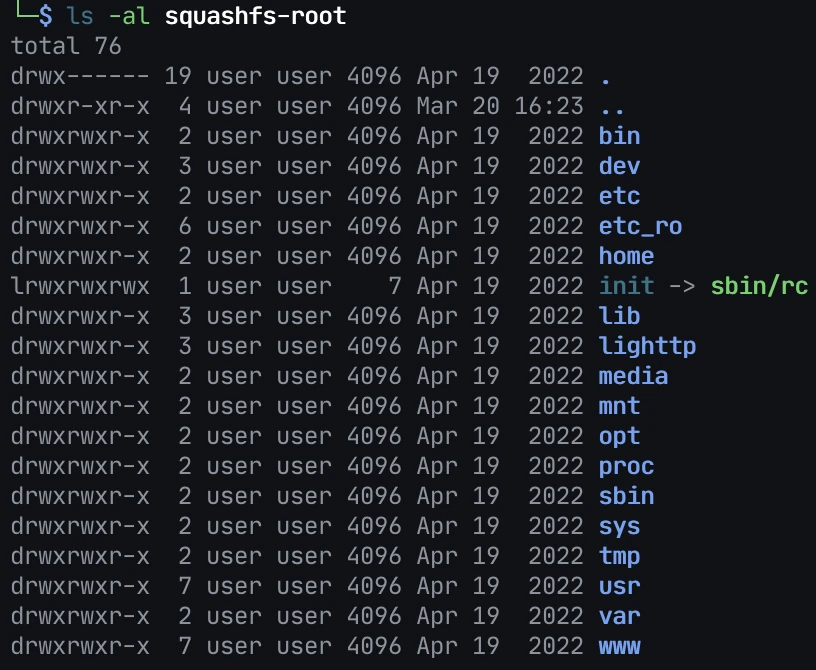816x670 pixels.
Task: Select the etc_ro directory entry
Action: point(640,226)
